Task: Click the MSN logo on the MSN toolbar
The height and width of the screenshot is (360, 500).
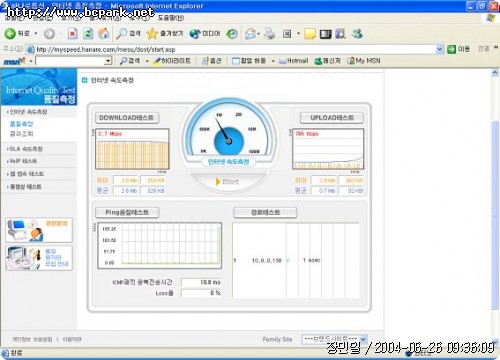Action: [x=14, y=61]
